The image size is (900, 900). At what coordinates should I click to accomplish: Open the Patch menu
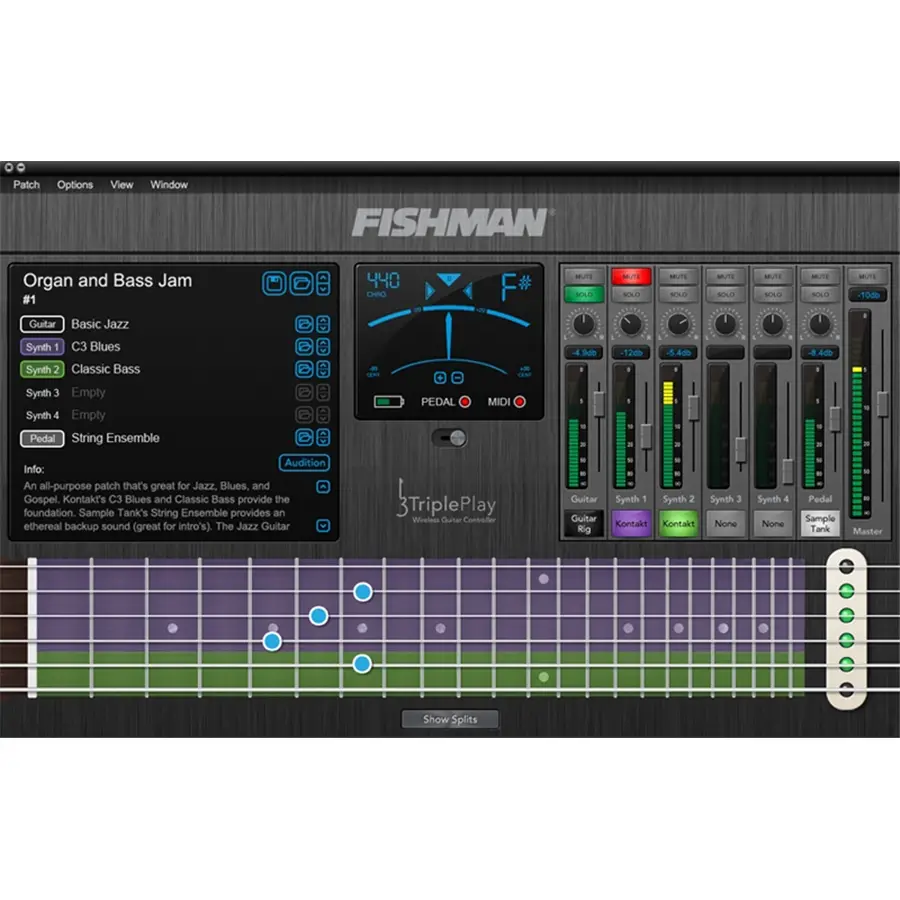click(x=26, y=185)
